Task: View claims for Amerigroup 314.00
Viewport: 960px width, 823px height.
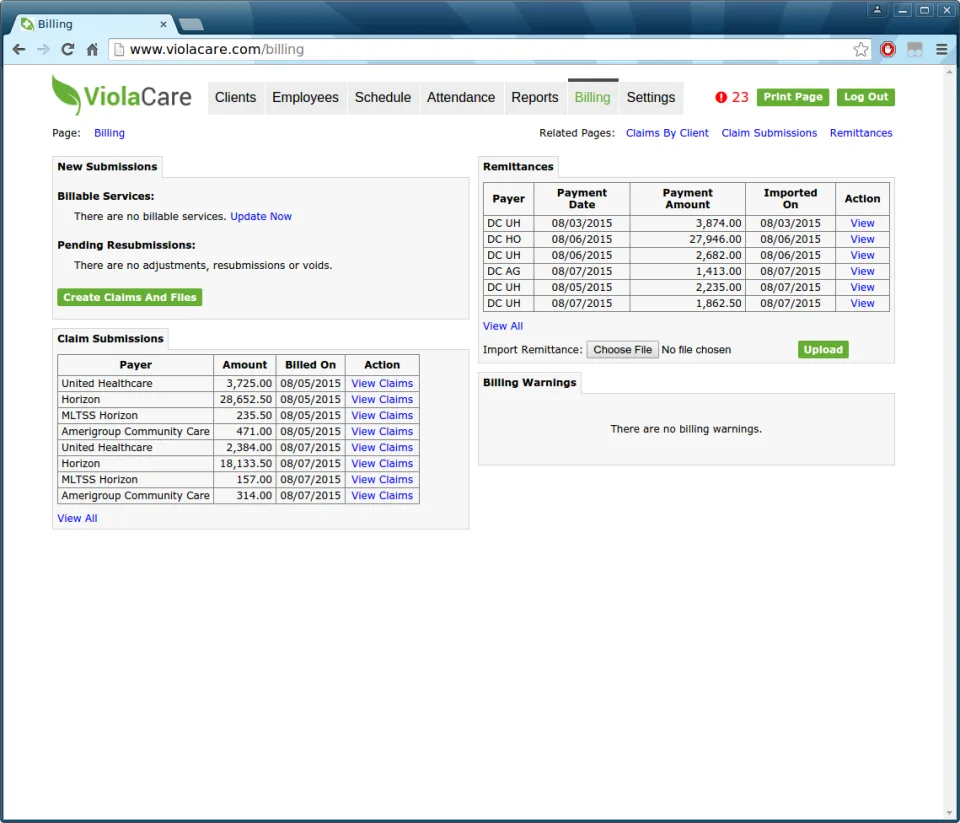Action: tap(382, 495)
